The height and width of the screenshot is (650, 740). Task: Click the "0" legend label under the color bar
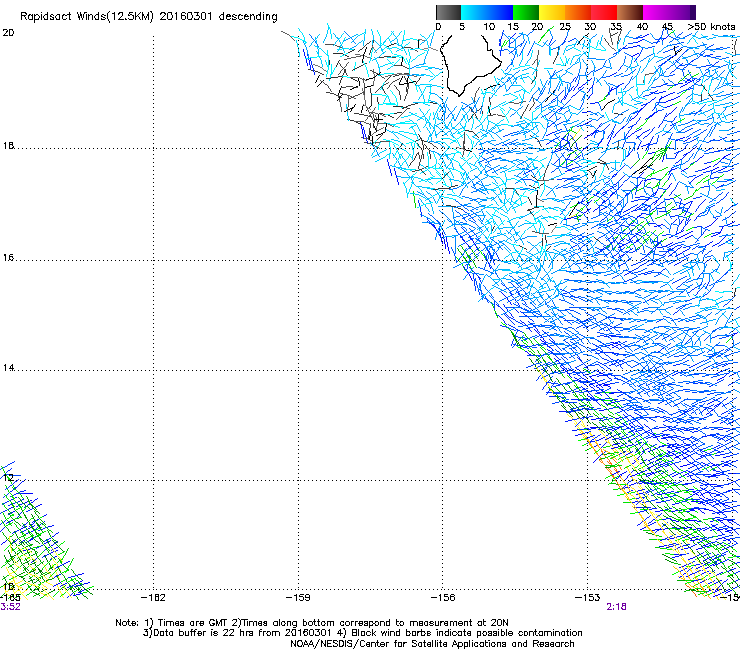coord(438,27)
